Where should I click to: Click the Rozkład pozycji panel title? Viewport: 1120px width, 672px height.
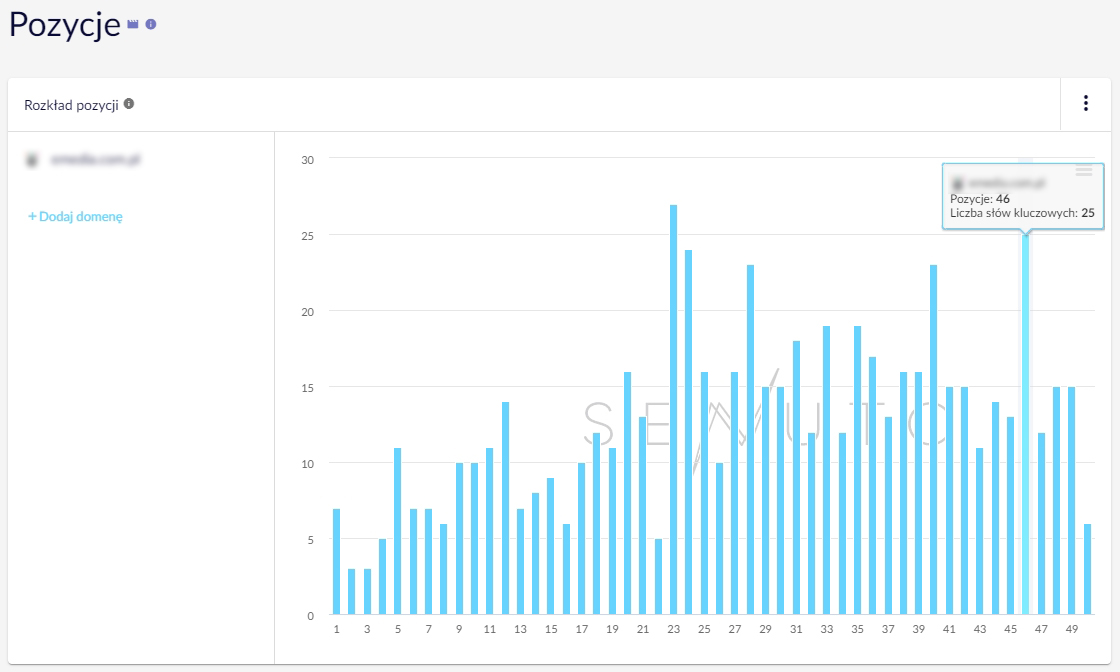pyautogui.click(x=71, y=104)
